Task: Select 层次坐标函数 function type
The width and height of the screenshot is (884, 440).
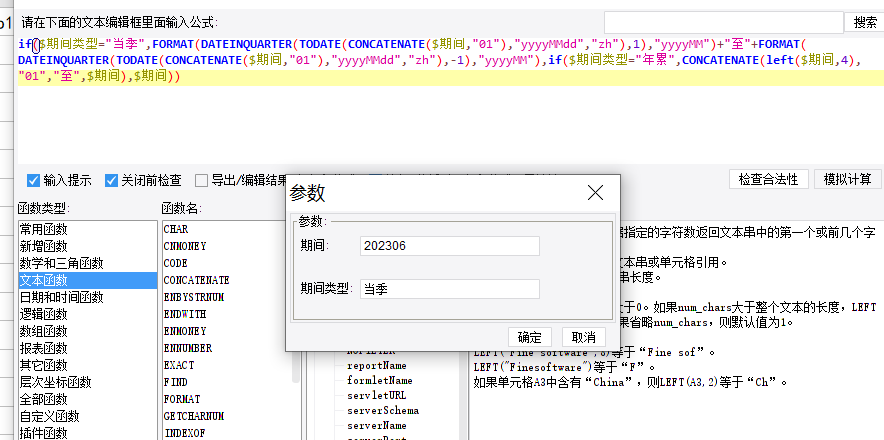Action: pyautogui.click(x=87, y=382)
